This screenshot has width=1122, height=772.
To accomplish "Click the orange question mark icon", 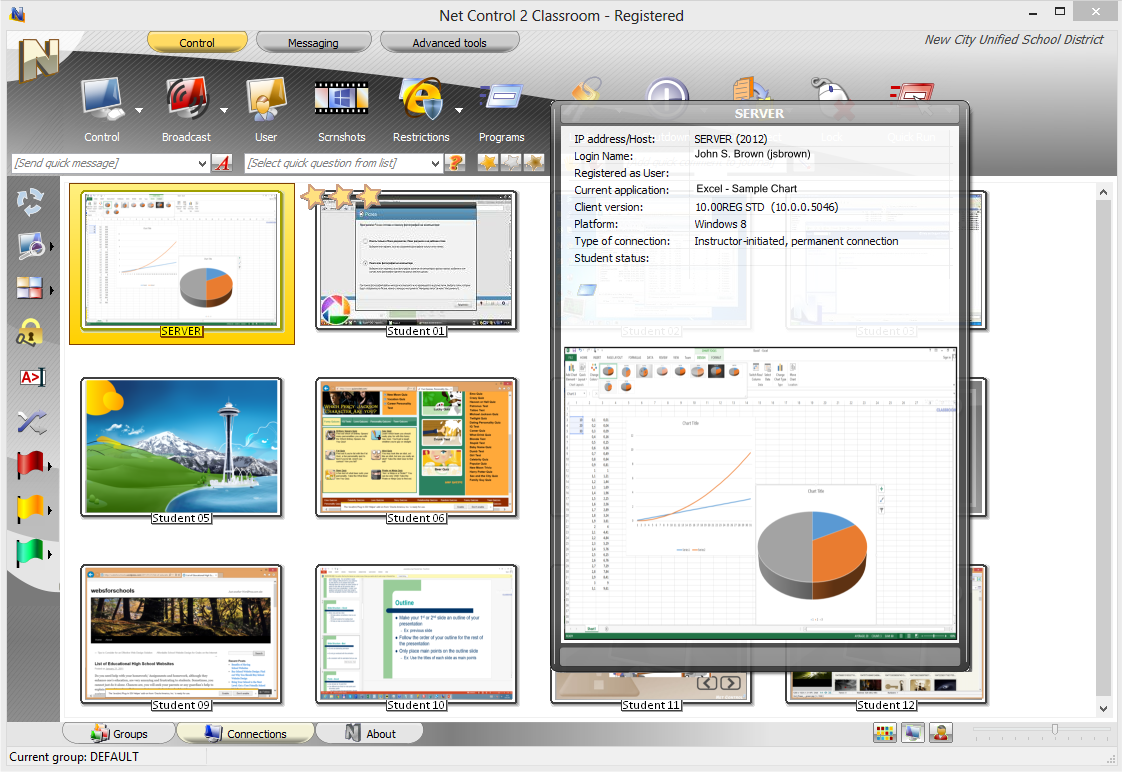I will pos(456,163).
